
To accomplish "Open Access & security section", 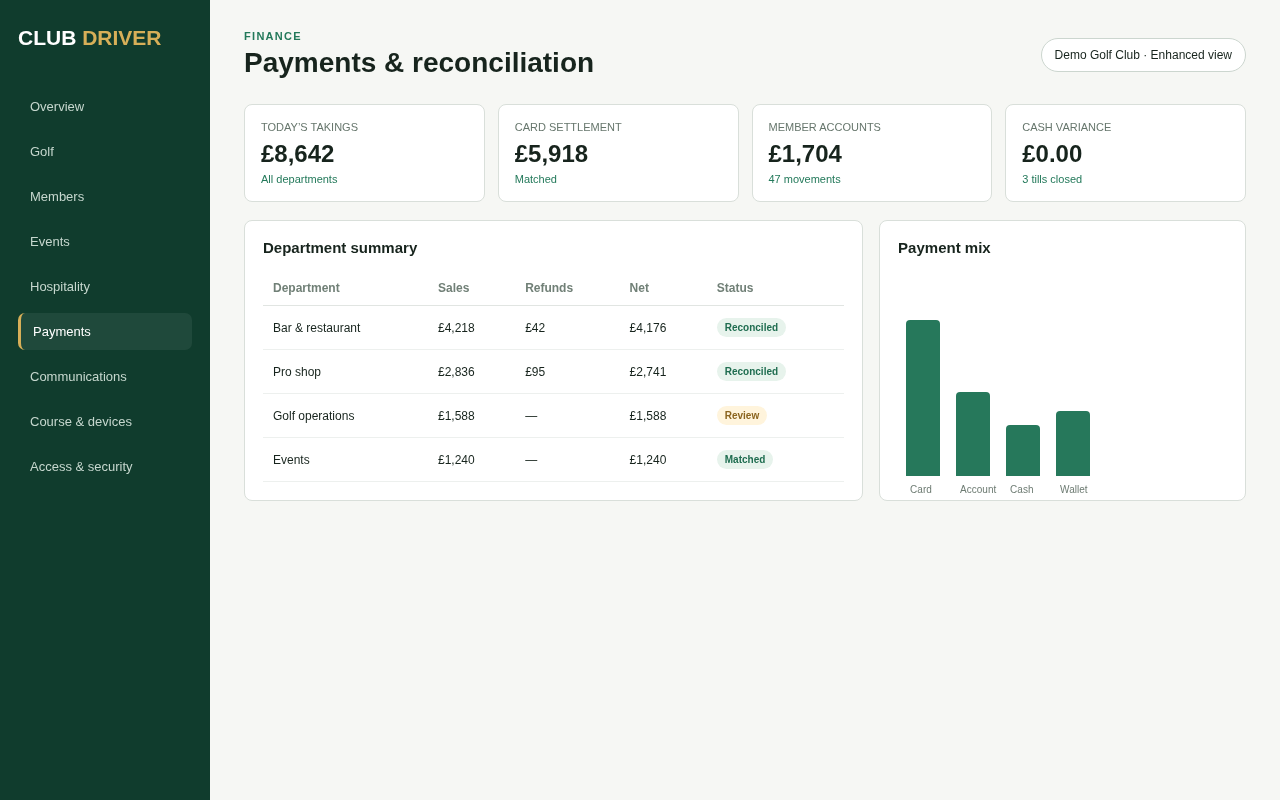I will pos(105,466).
